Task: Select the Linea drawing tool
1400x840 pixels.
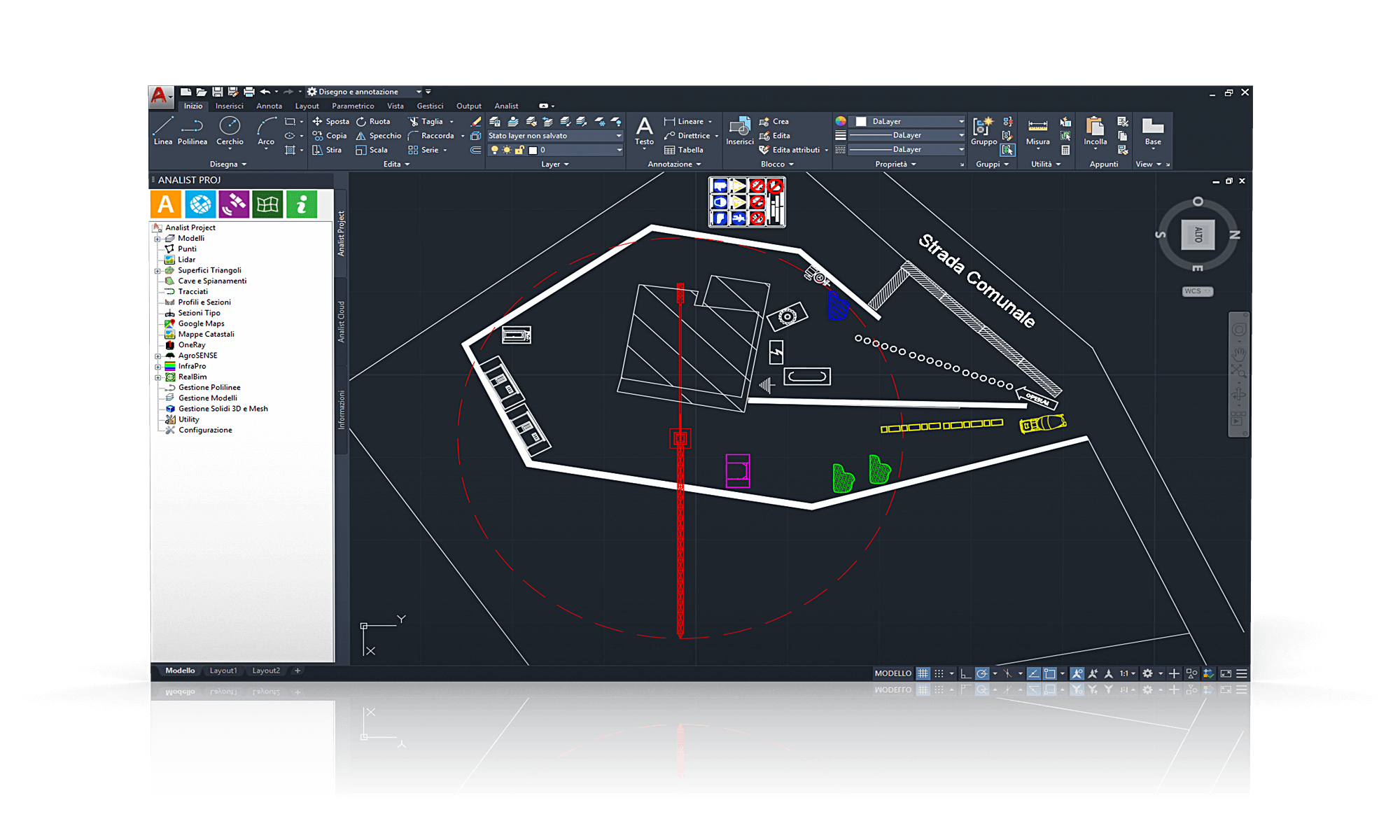Action: pyautogui.click(x=162, y=131)
